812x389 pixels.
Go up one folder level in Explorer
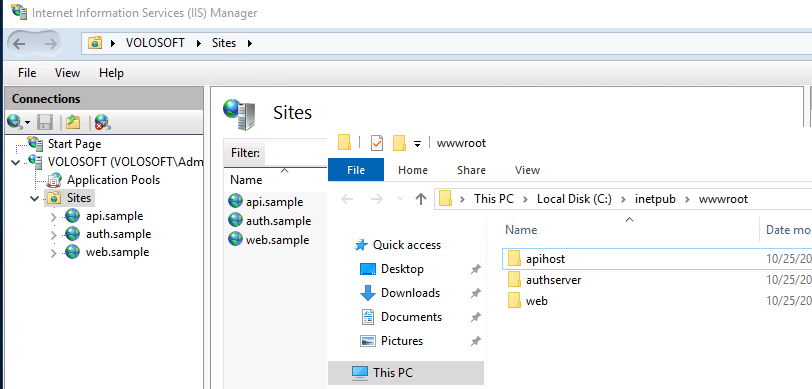(421, 199)
